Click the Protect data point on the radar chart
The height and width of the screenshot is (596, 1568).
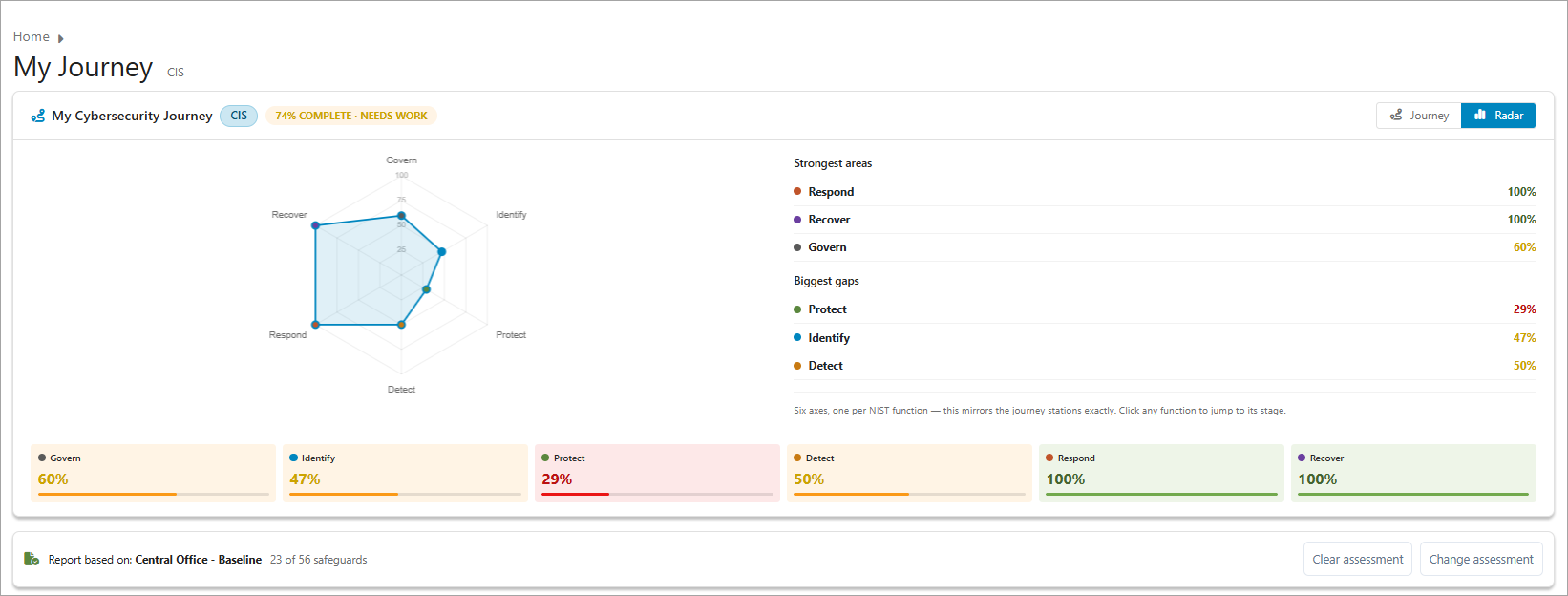point(426,289)
